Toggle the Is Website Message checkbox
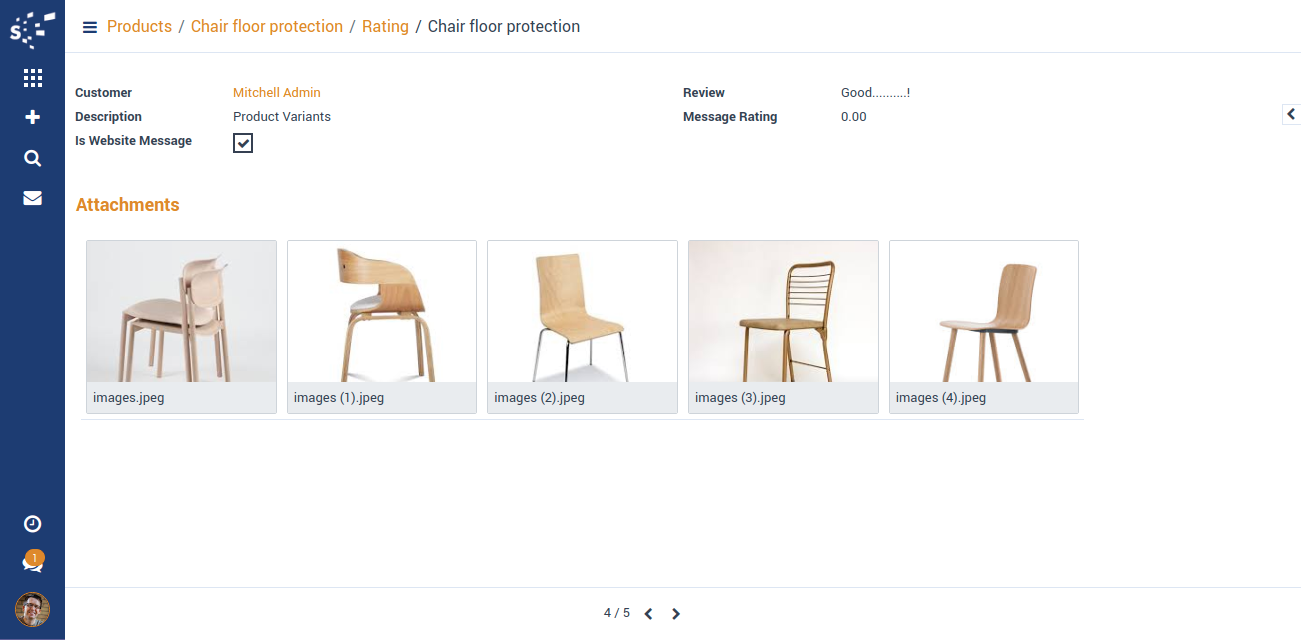Image resolution: width=1301 pixels, height=640 pixels. (243, 143)
